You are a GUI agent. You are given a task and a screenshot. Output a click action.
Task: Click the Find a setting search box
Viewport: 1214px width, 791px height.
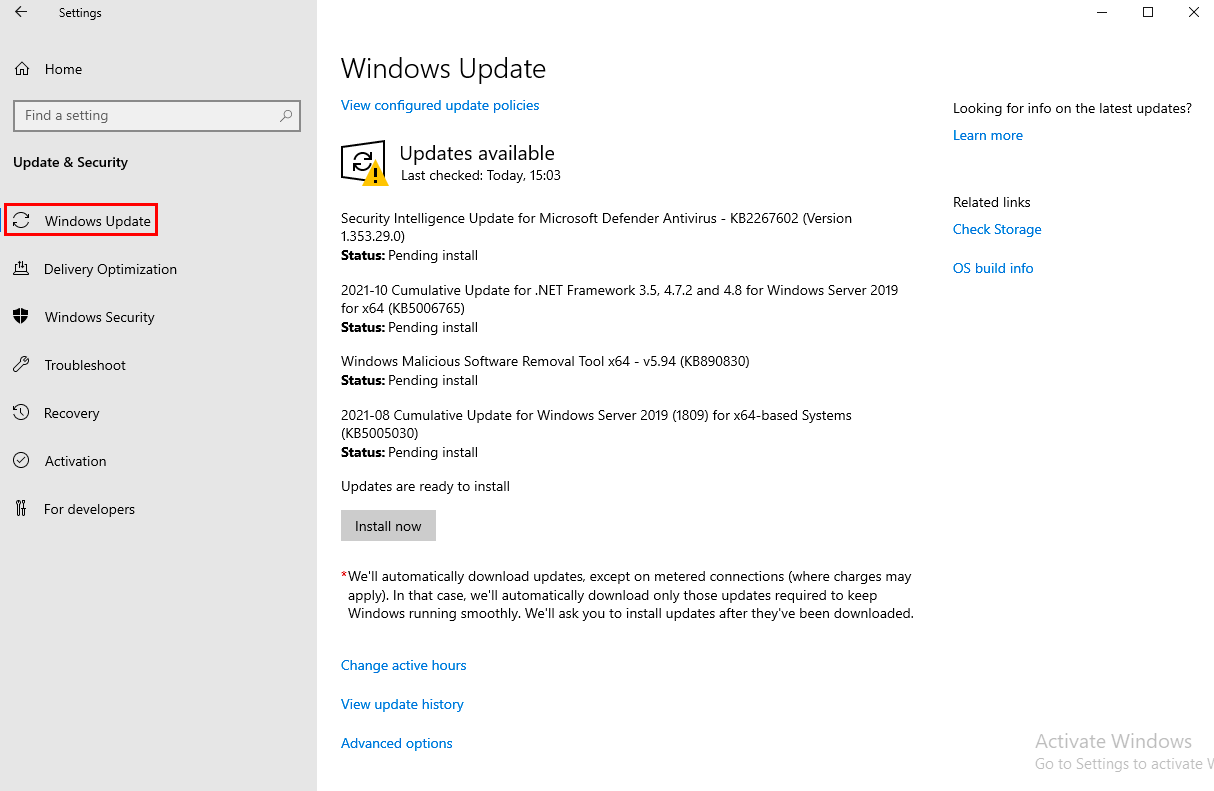157,116
